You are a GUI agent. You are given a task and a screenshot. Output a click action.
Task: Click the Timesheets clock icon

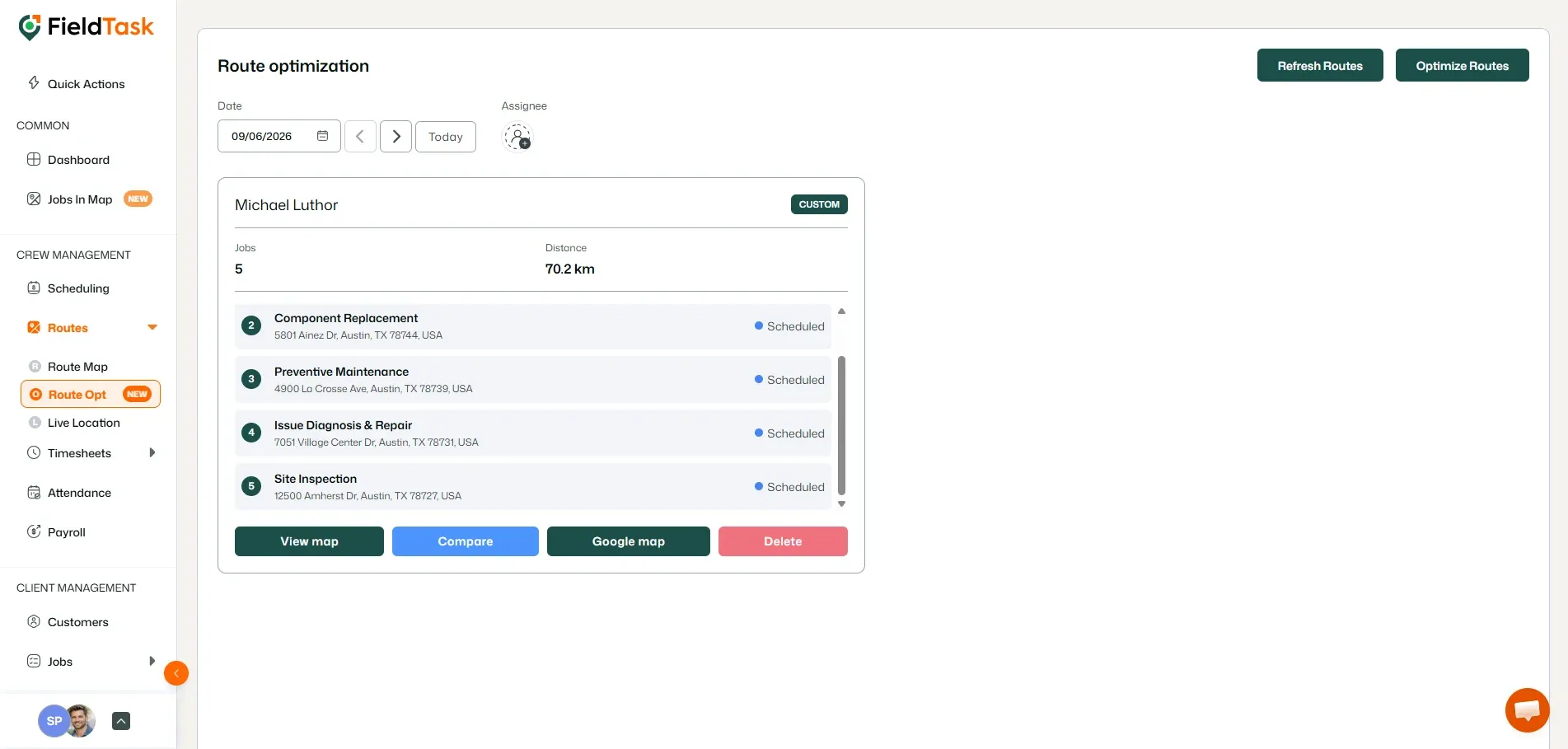[x=34, y=452]
